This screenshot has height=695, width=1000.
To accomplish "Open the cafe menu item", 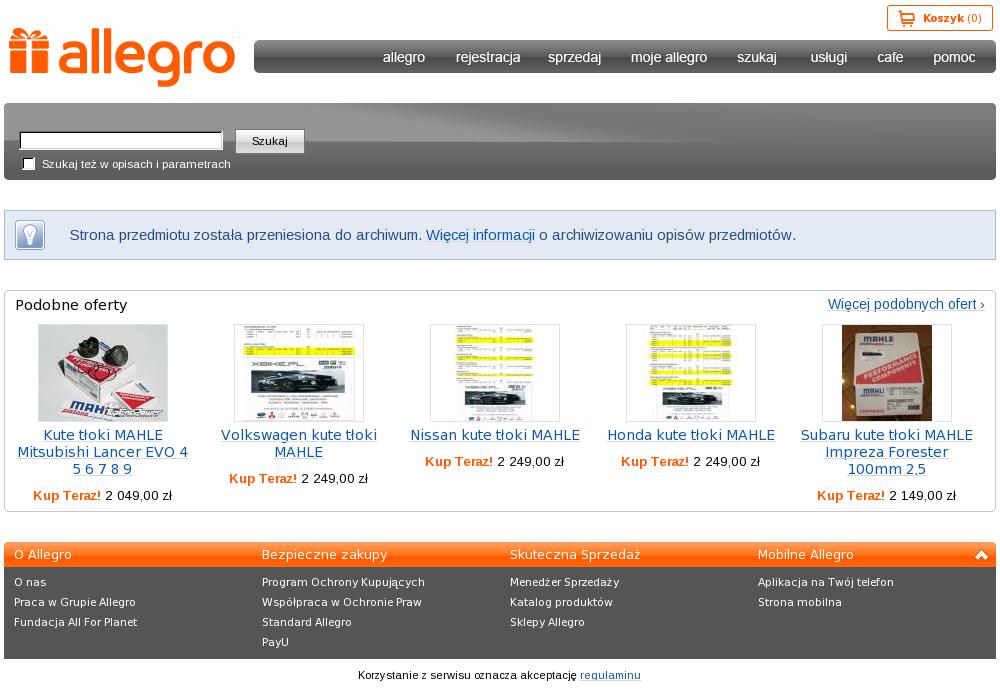I will [890, 57].
